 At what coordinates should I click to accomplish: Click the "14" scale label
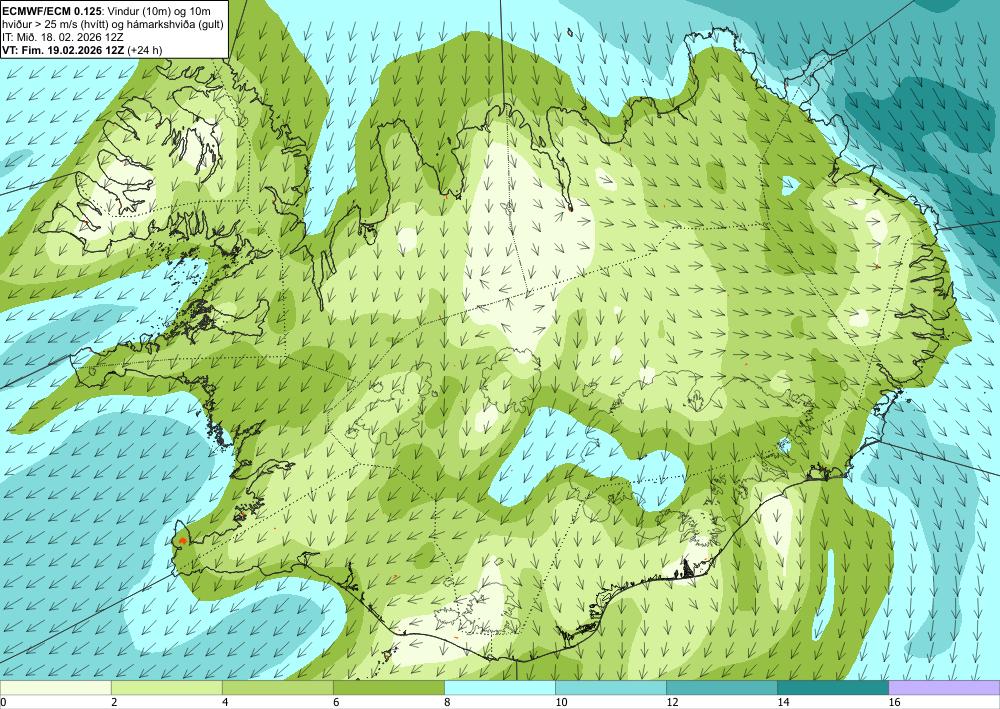(783, 702)
